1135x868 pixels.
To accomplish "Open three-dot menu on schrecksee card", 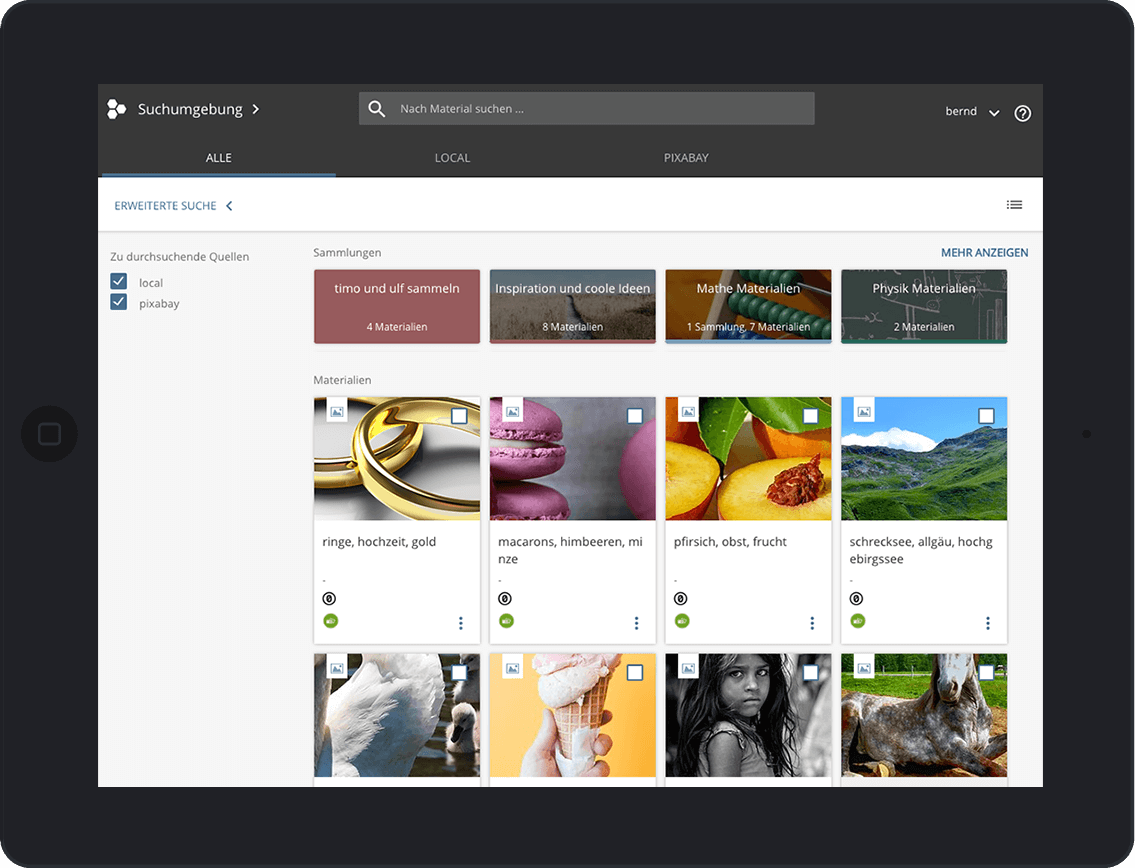I will (988, 623).
